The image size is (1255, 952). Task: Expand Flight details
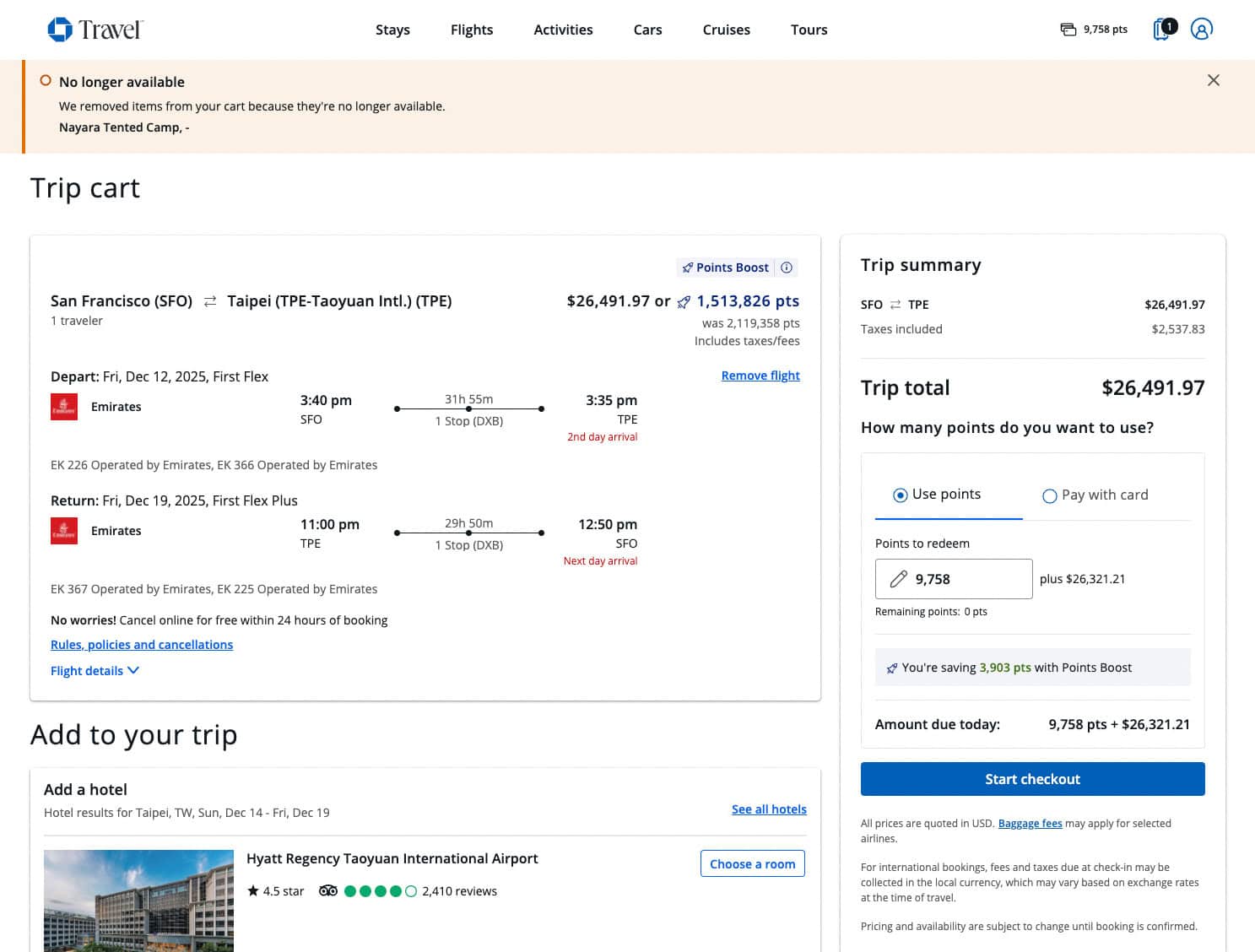tap(95, 671)
